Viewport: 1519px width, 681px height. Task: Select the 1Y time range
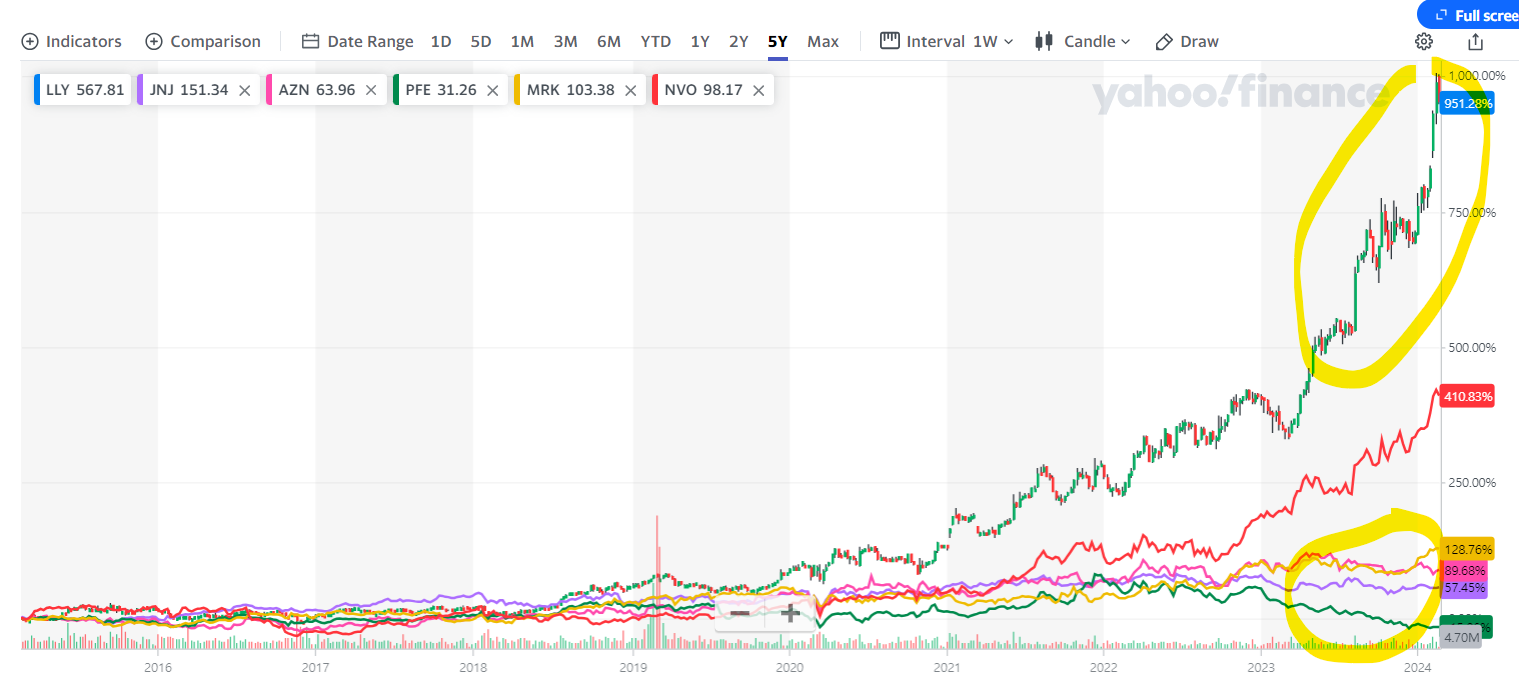coord(700,42)
